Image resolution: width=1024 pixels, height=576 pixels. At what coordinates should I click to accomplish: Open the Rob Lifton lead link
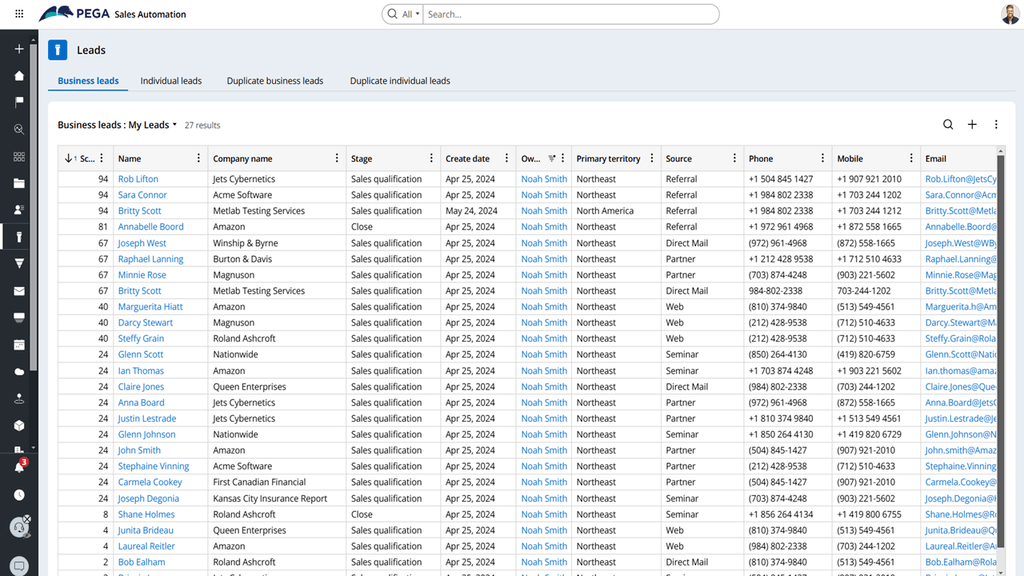138,179
